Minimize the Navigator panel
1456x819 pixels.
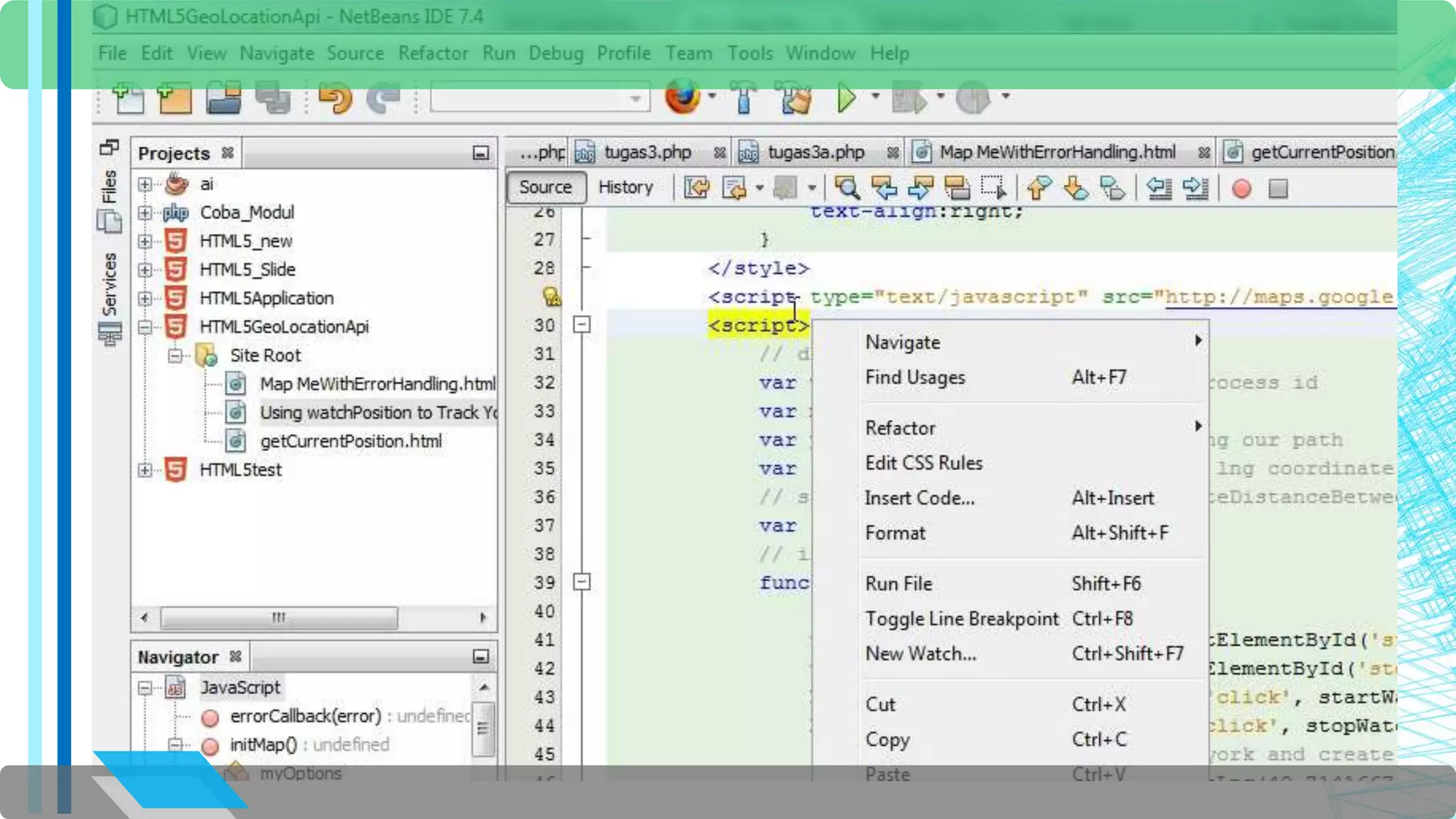tap(481, 657)
